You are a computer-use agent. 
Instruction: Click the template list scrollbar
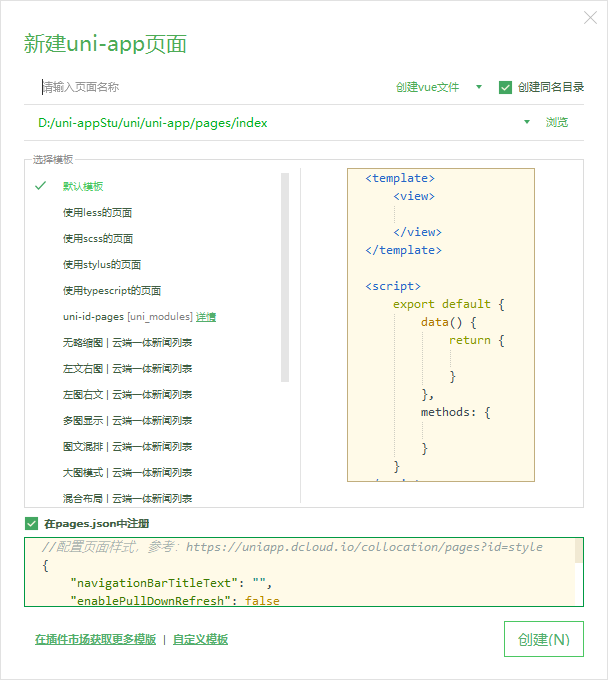[x=285, y=278]
